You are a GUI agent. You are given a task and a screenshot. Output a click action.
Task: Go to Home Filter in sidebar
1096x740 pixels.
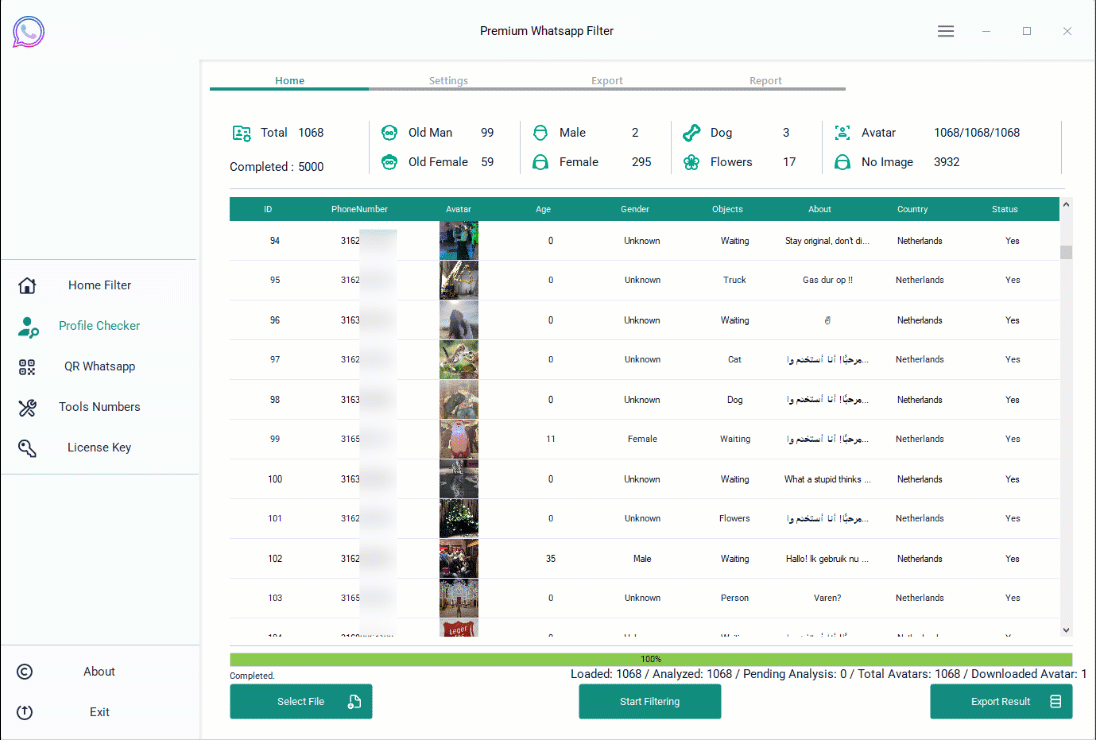[x=99, y=285]
